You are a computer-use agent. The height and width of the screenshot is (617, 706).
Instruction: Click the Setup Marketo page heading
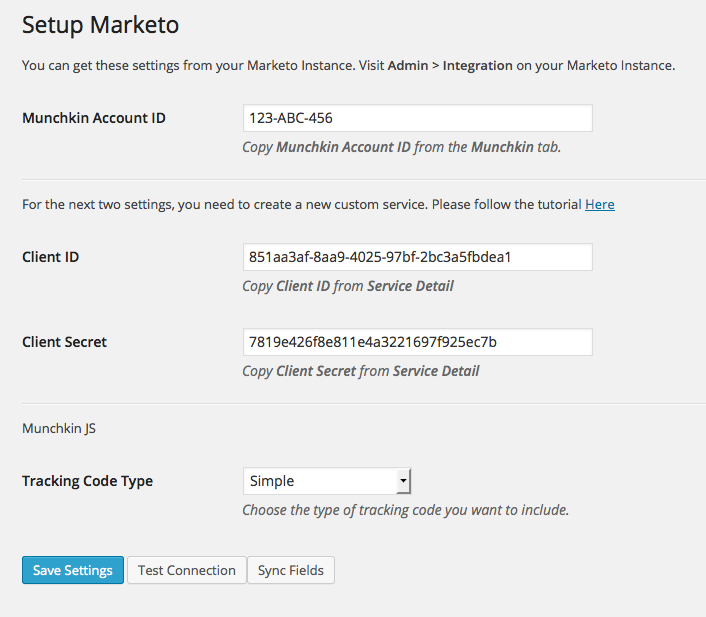pos(100,25)
